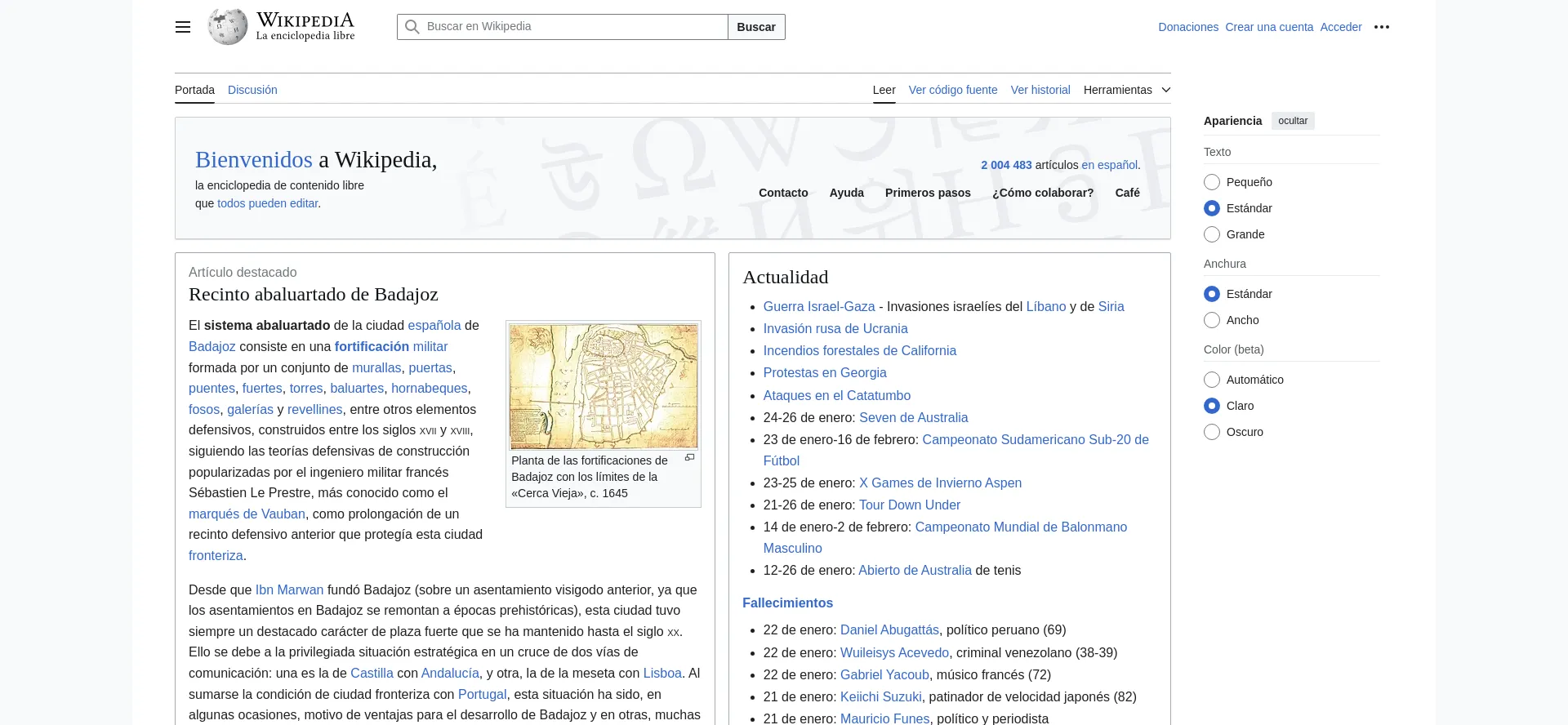The height and width of the screenshot is (725, 1568).
Task: Click Crear una cuenta link
Action: [1269, 27]
